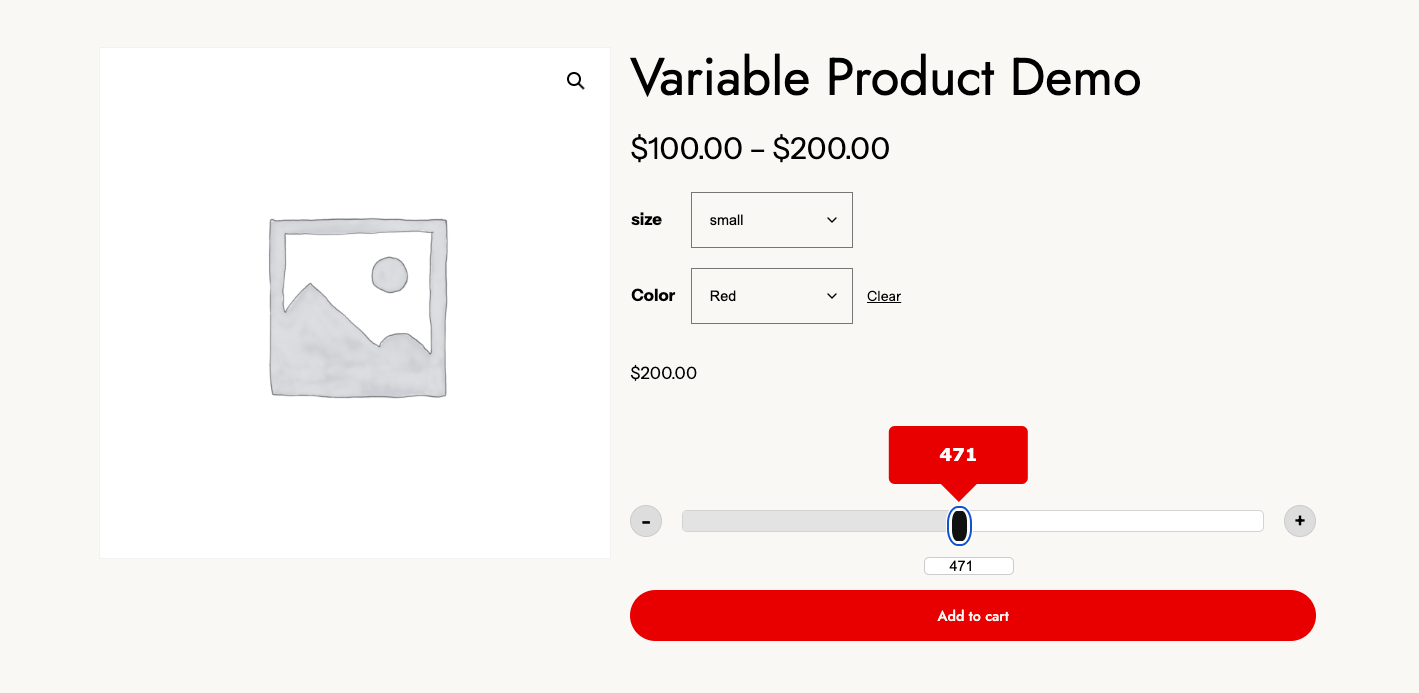Click the Color attribute label
Image resolution: width=1419 pixels, height=693 pixels.
click(x=653, y=296)
